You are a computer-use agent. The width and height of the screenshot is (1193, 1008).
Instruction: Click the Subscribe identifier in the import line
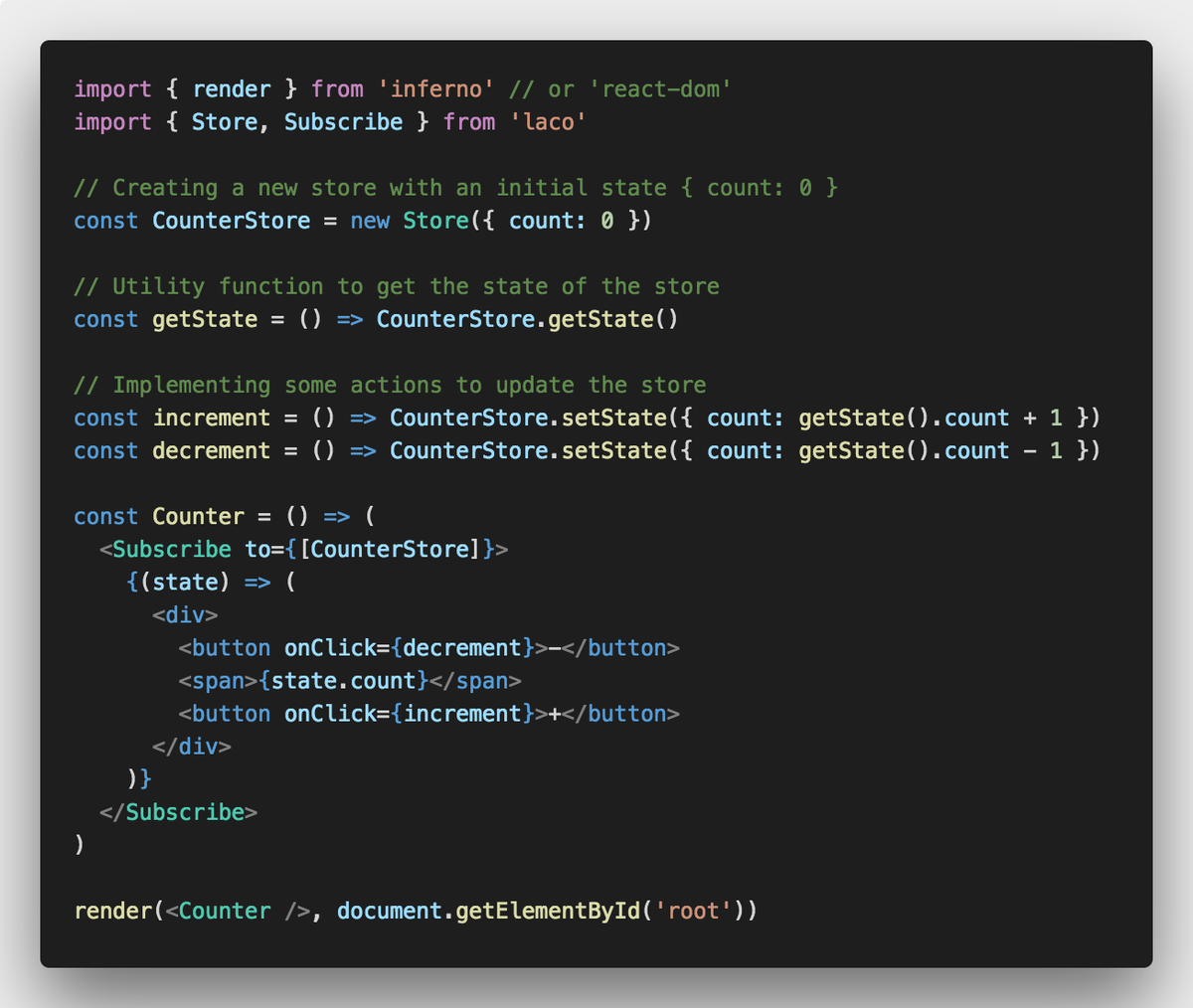[x=343, y=121]
